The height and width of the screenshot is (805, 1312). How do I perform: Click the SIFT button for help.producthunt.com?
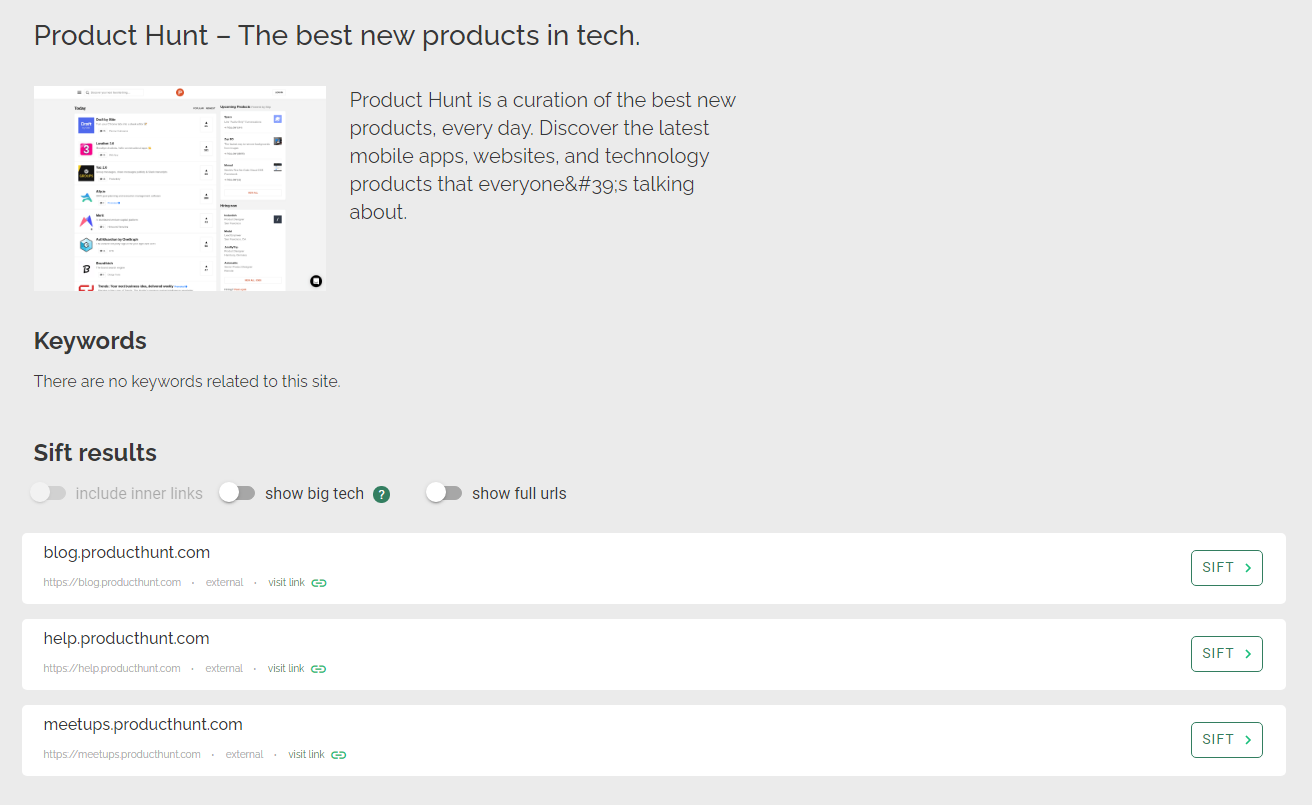click(x=1226, y=654)
